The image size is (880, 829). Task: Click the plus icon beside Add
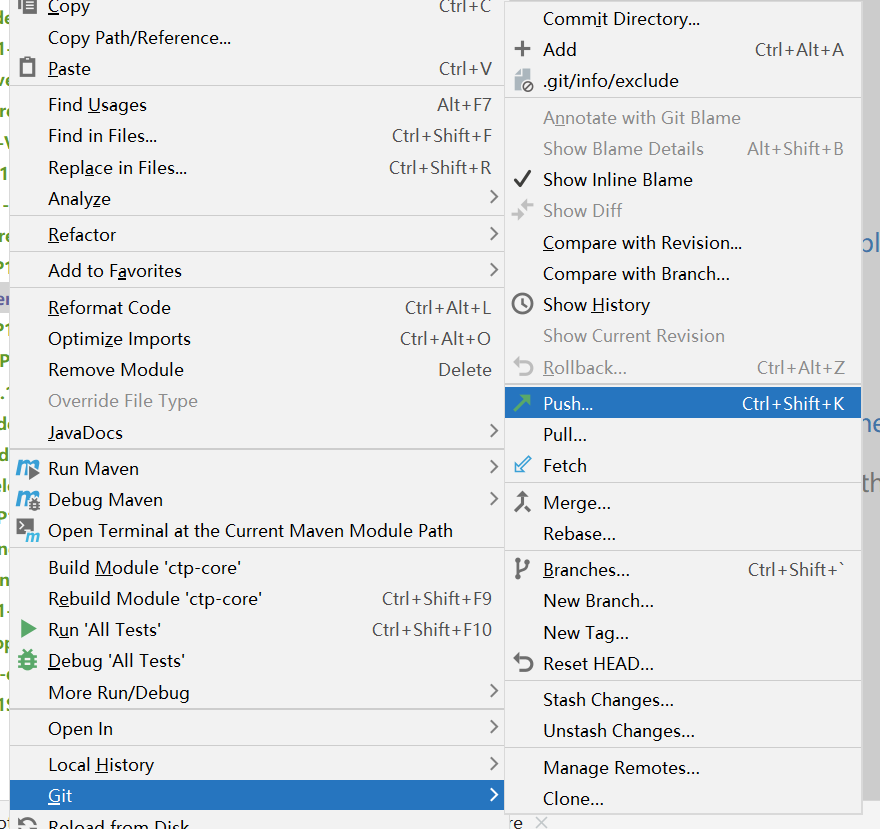(522, 50)
